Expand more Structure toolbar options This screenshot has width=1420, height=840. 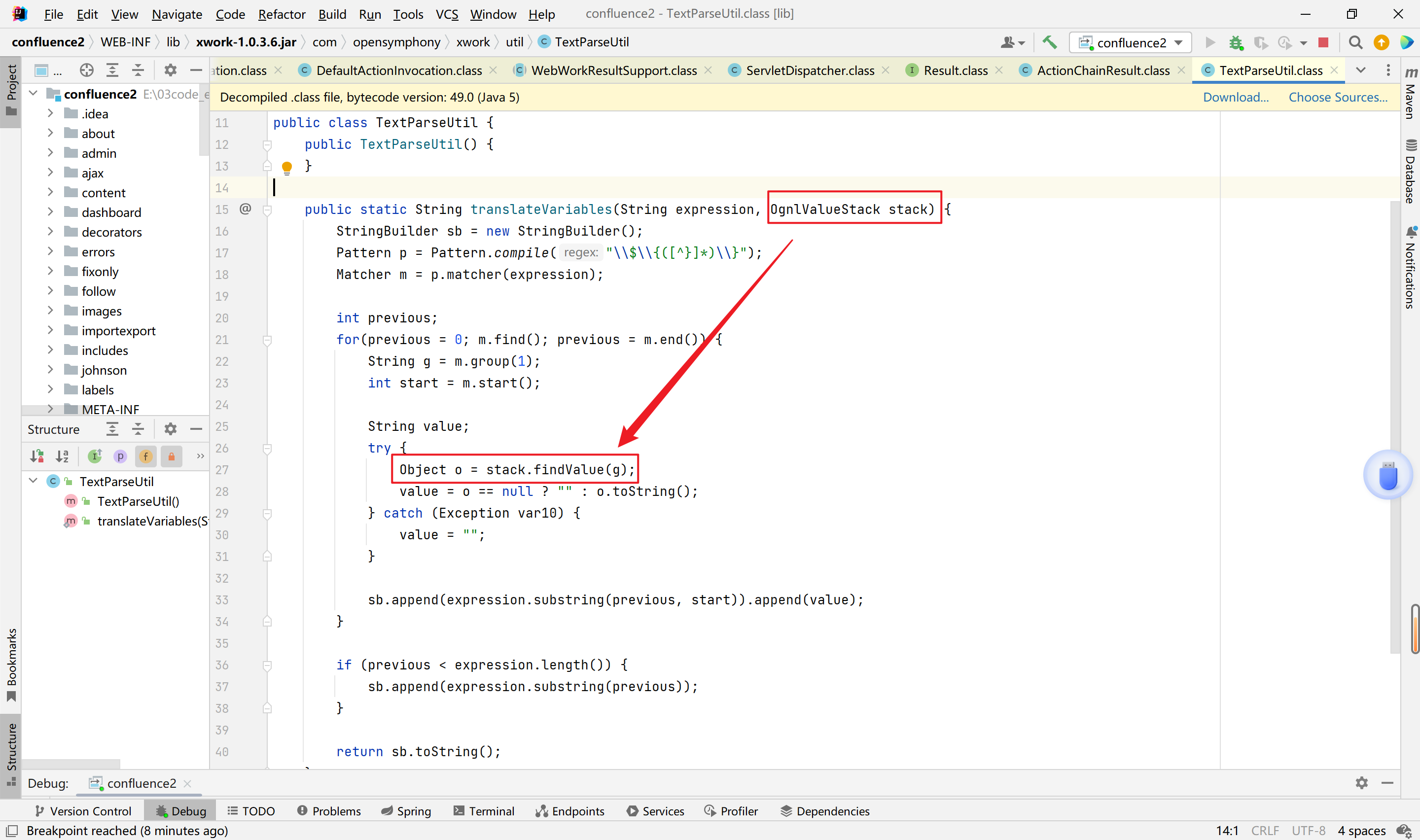200,455
